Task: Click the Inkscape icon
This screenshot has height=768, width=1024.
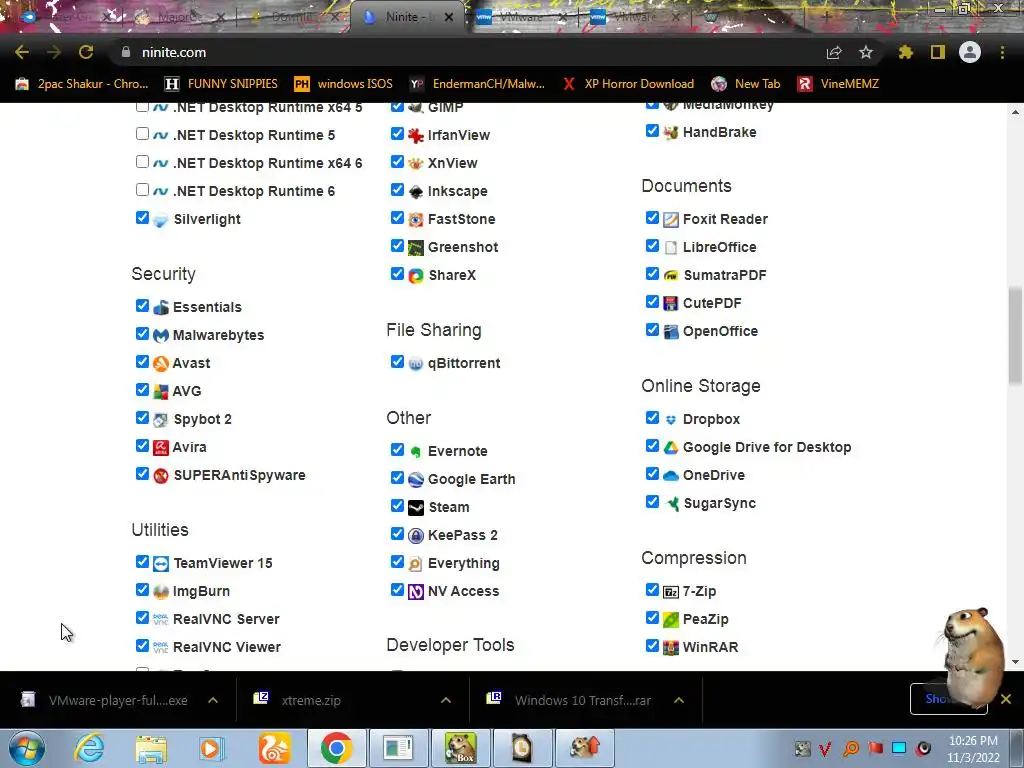Action: (415, 192)
